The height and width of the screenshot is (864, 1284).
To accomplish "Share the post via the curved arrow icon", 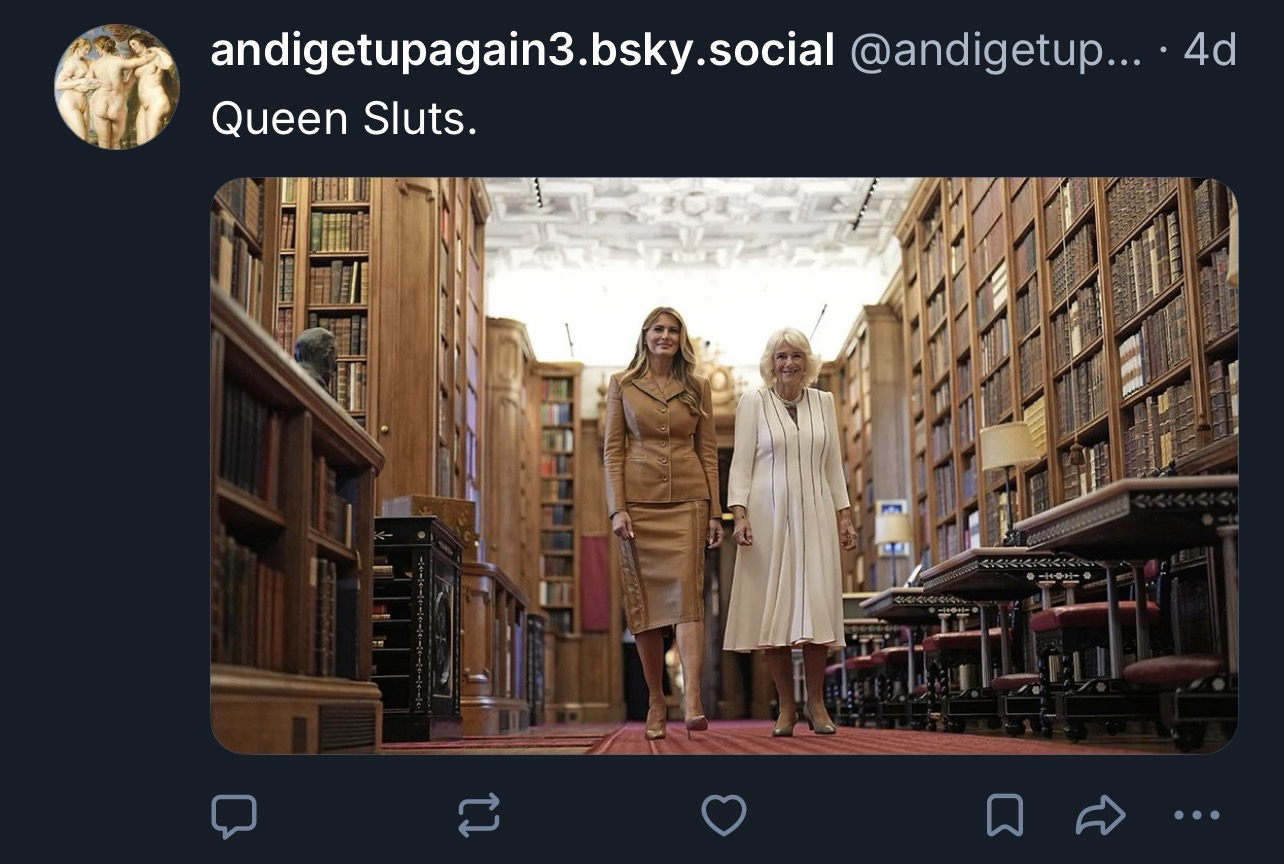I will pyautogui.click(x=1100, y=815).
